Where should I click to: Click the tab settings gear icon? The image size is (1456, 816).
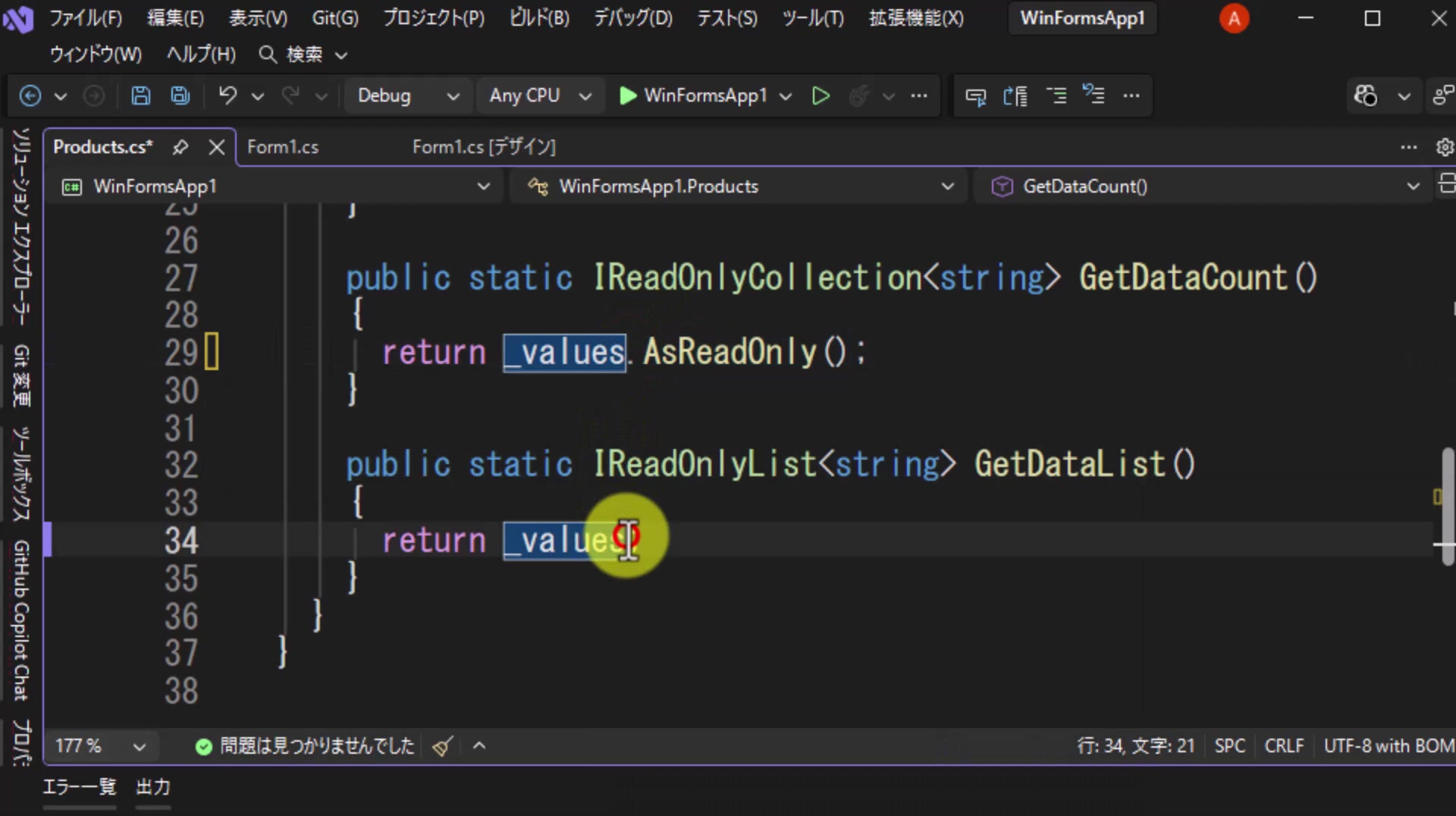coord(1445,147)
